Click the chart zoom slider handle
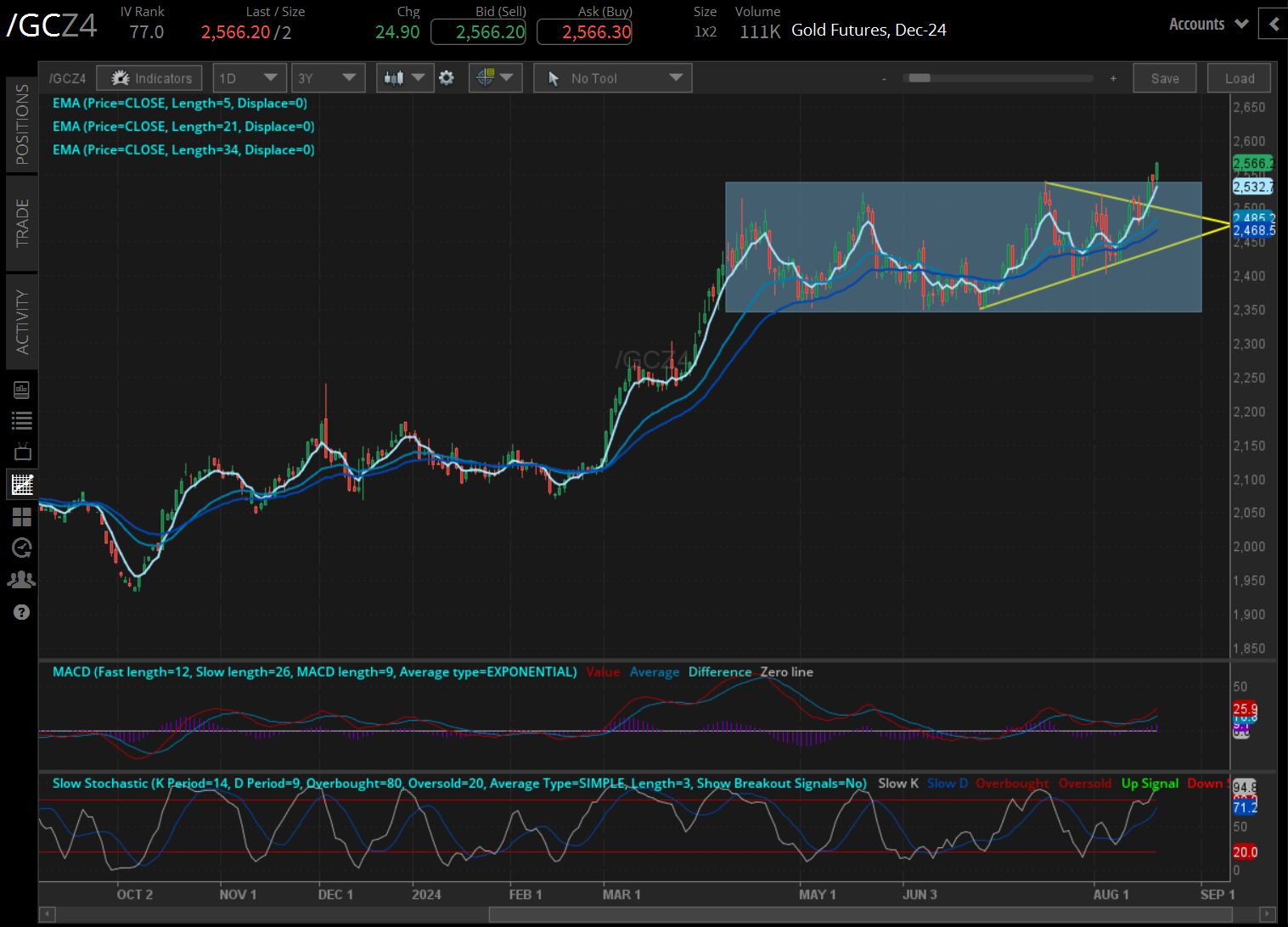 point(920,78)
